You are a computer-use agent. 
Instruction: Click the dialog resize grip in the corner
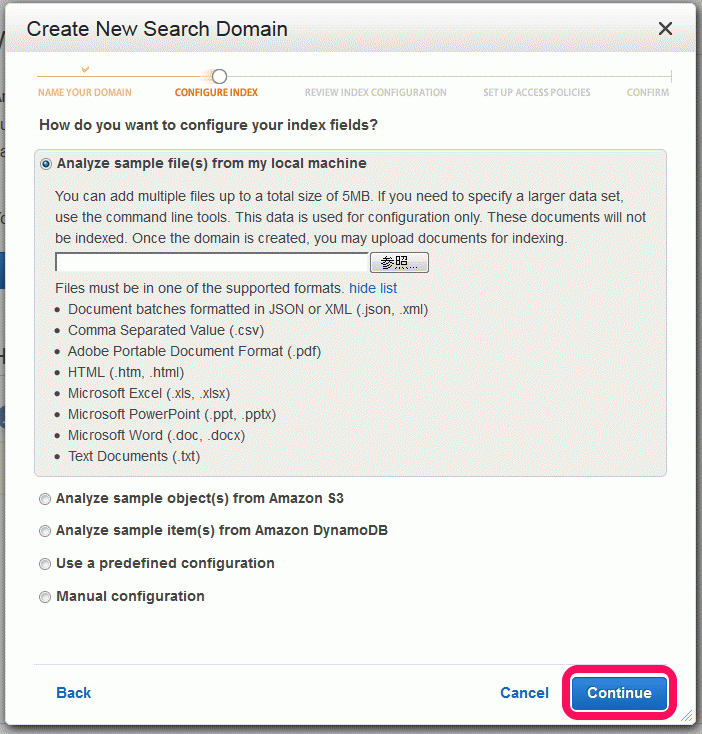tap(686, 715)
